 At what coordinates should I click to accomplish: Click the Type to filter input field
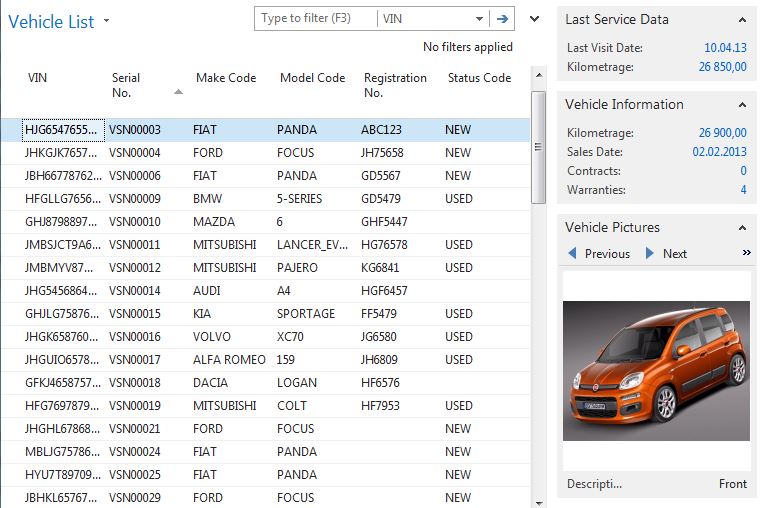click(x=315, y=18)
